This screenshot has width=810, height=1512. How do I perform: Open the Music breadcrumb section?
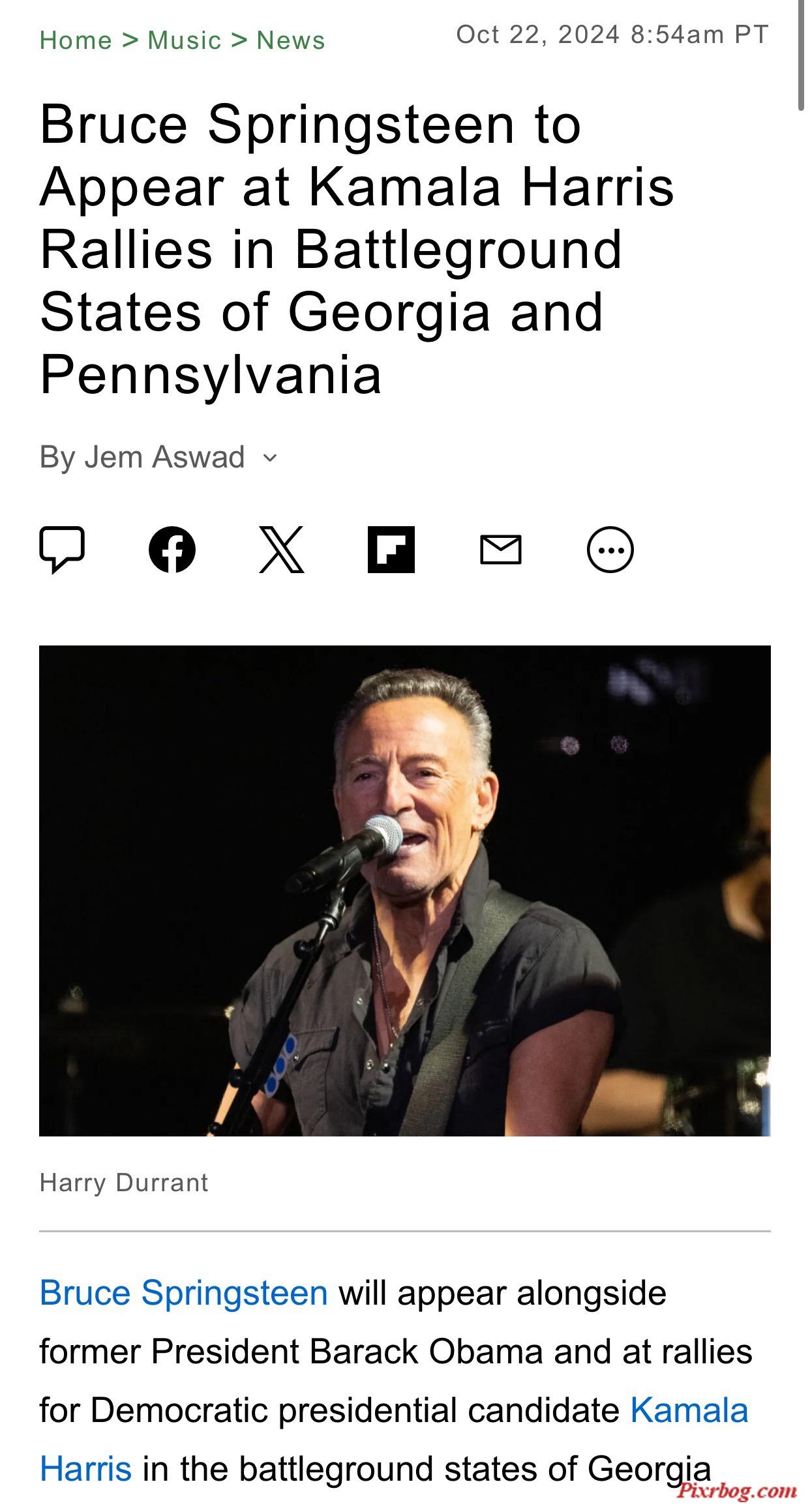(x=185, y=40)
